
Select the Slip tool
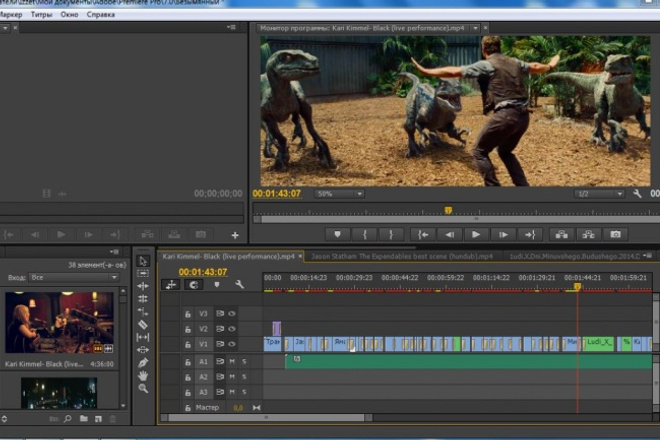click(143, 337)
